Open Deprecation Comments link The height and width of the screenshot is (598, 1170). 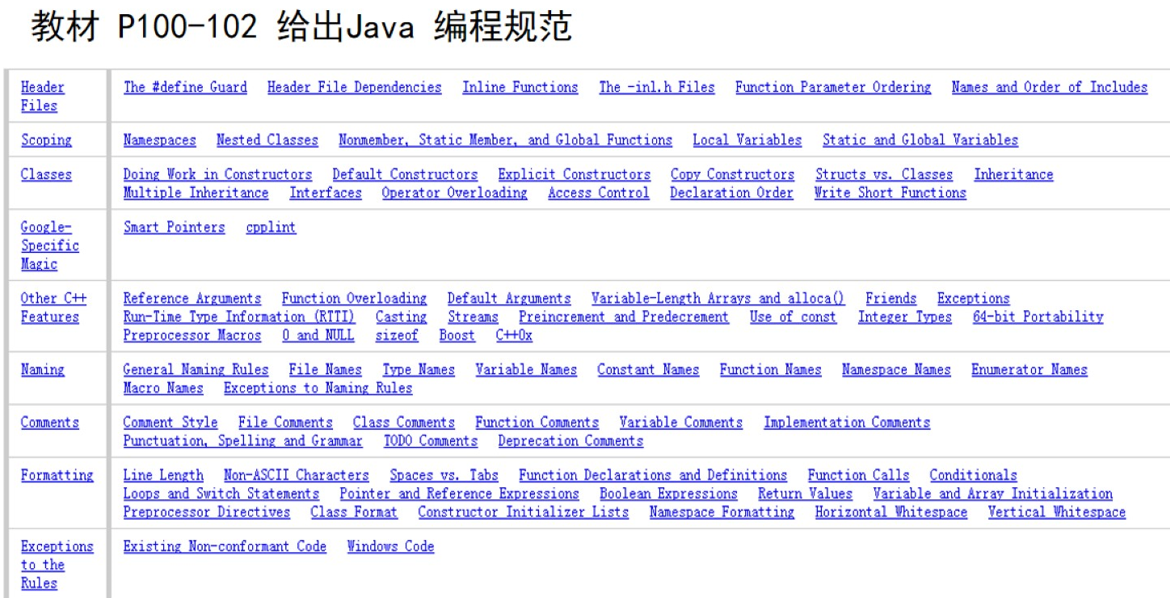click(x=571, y=441)
